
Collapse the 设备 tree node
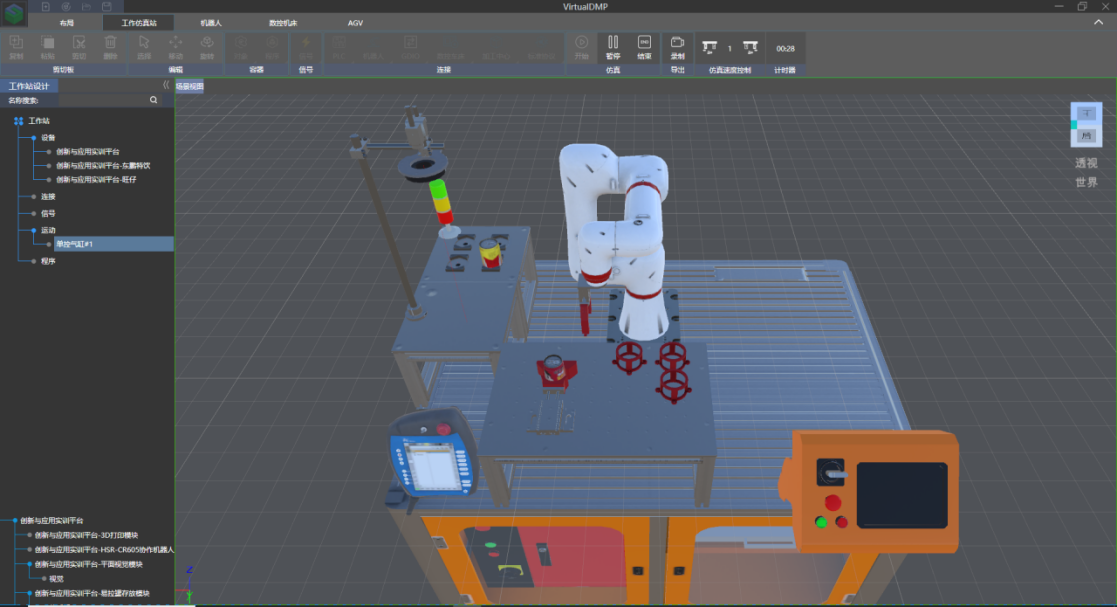(x=33, y=138)
